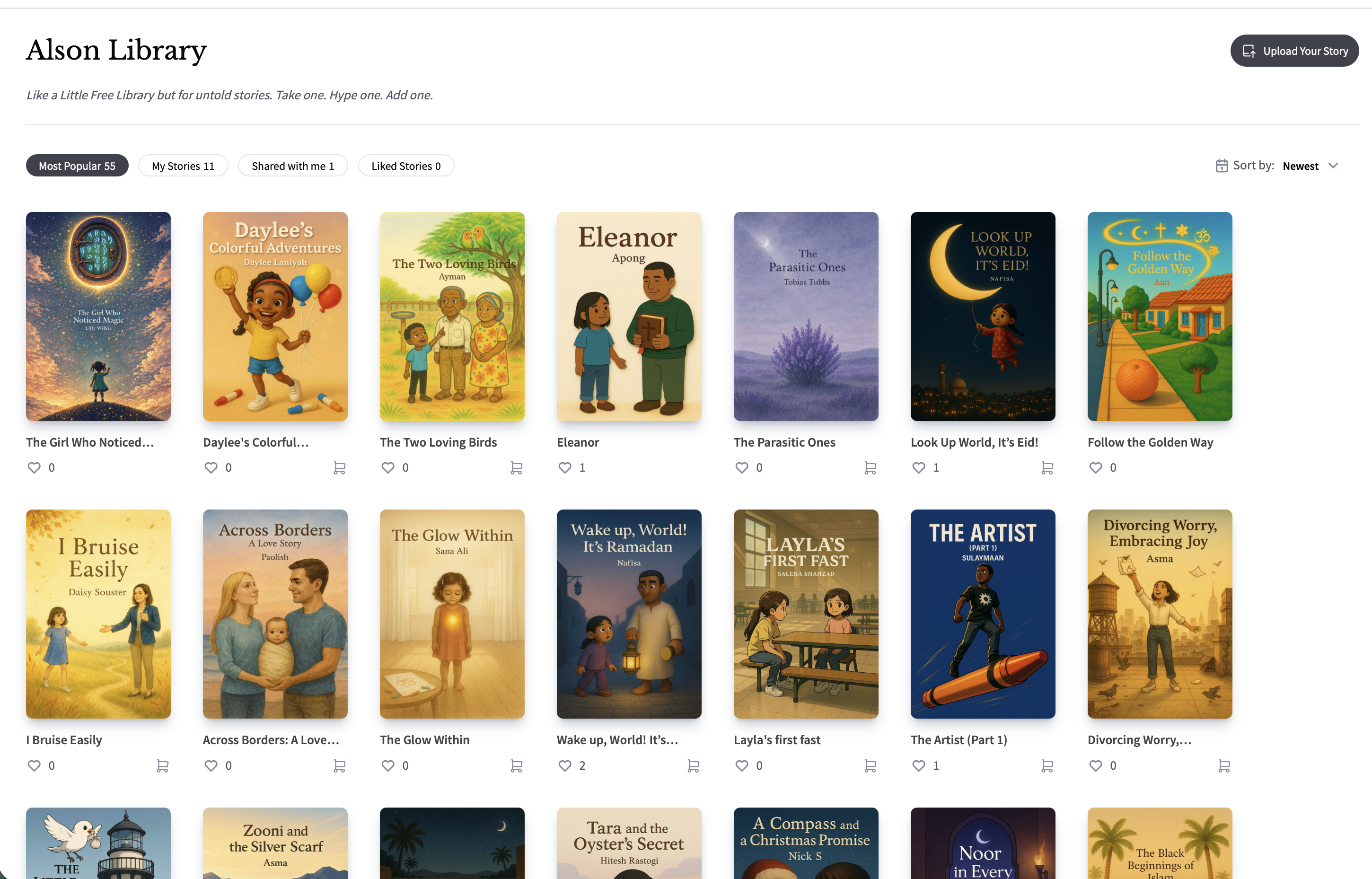Click the calendar icon beside Sort by
The height and width of the screenshot is (879, 1372).
coord(1222,166)
